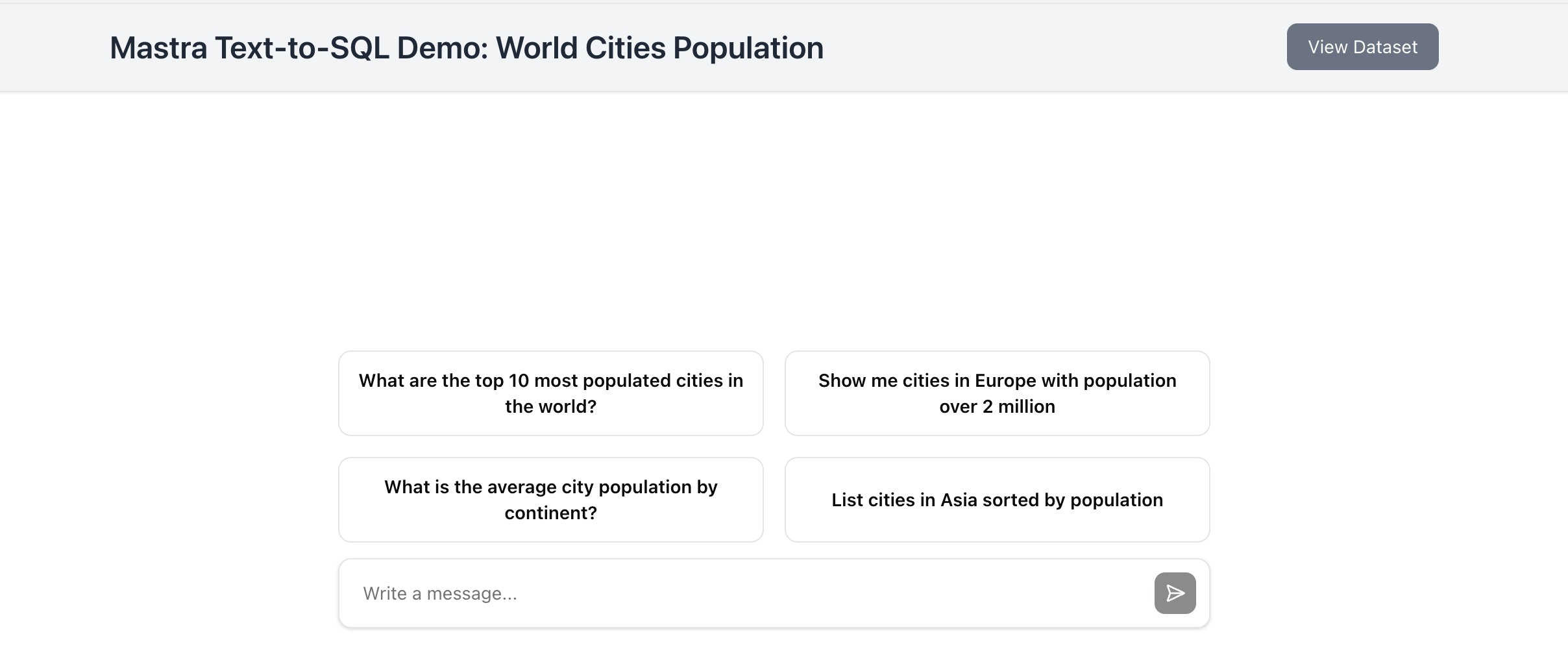This screenshot has height=649, width=1568.
Task: Click the send message arrow icon
Action: [1175, 593]
